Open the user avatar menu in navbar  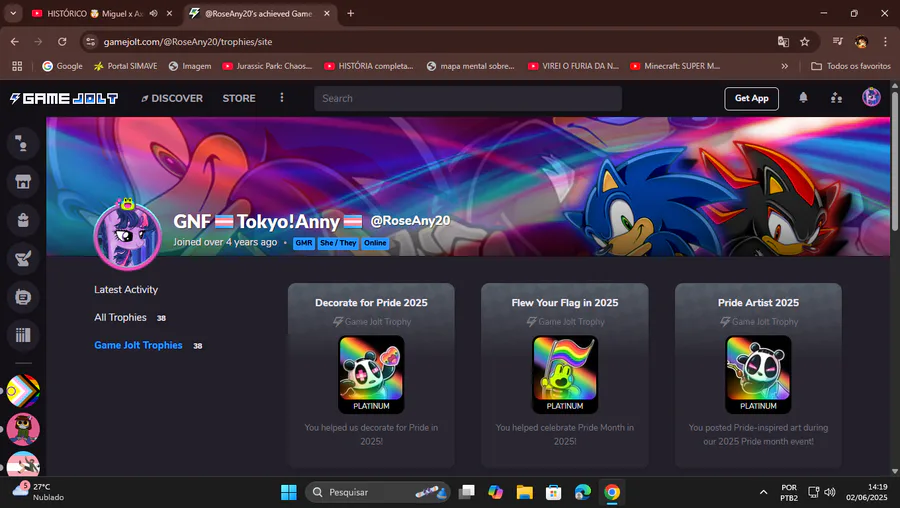tap(871, 98)
